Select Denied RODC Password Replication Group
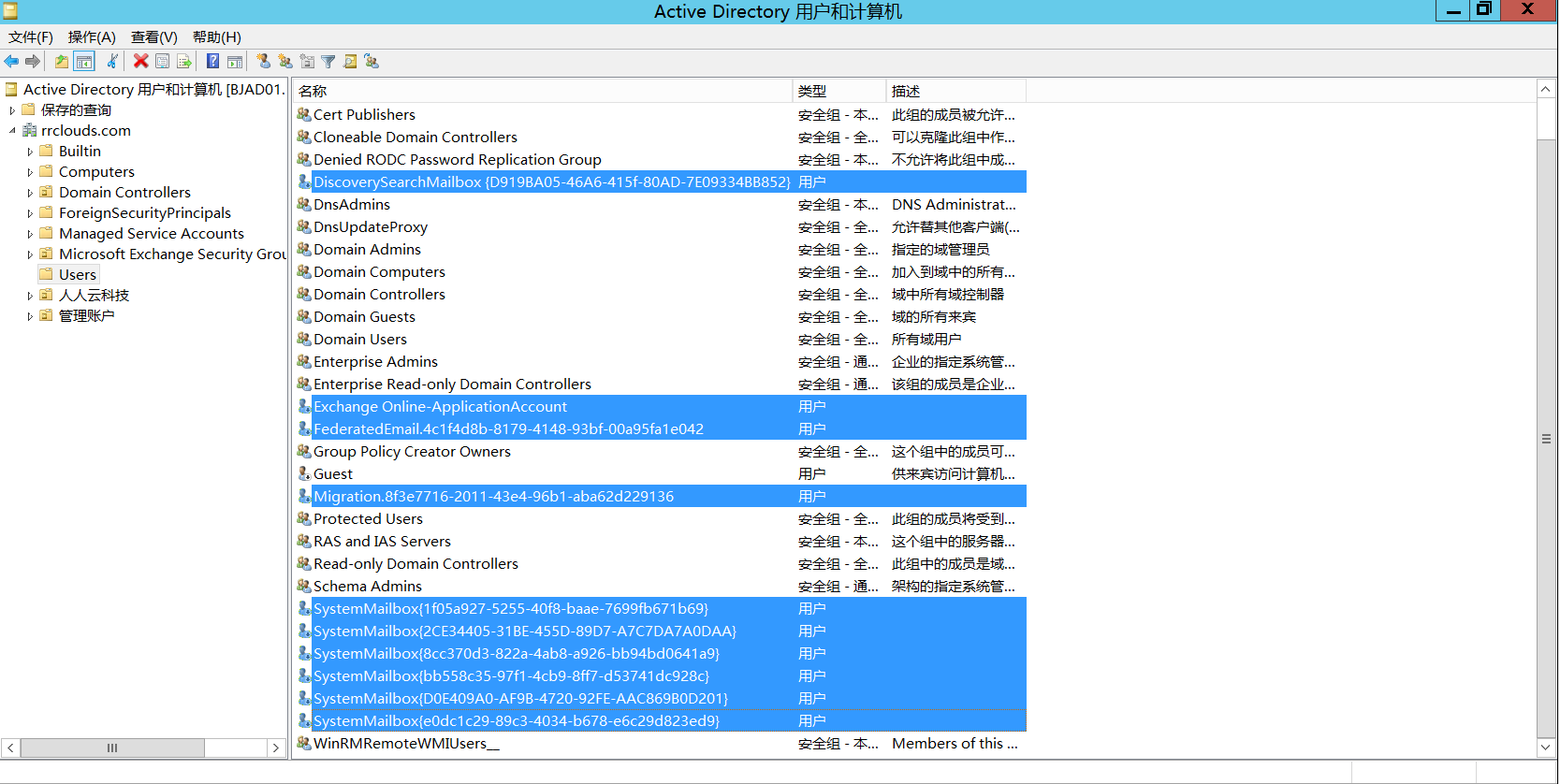The image size is (1560, 784). [661, 159]
